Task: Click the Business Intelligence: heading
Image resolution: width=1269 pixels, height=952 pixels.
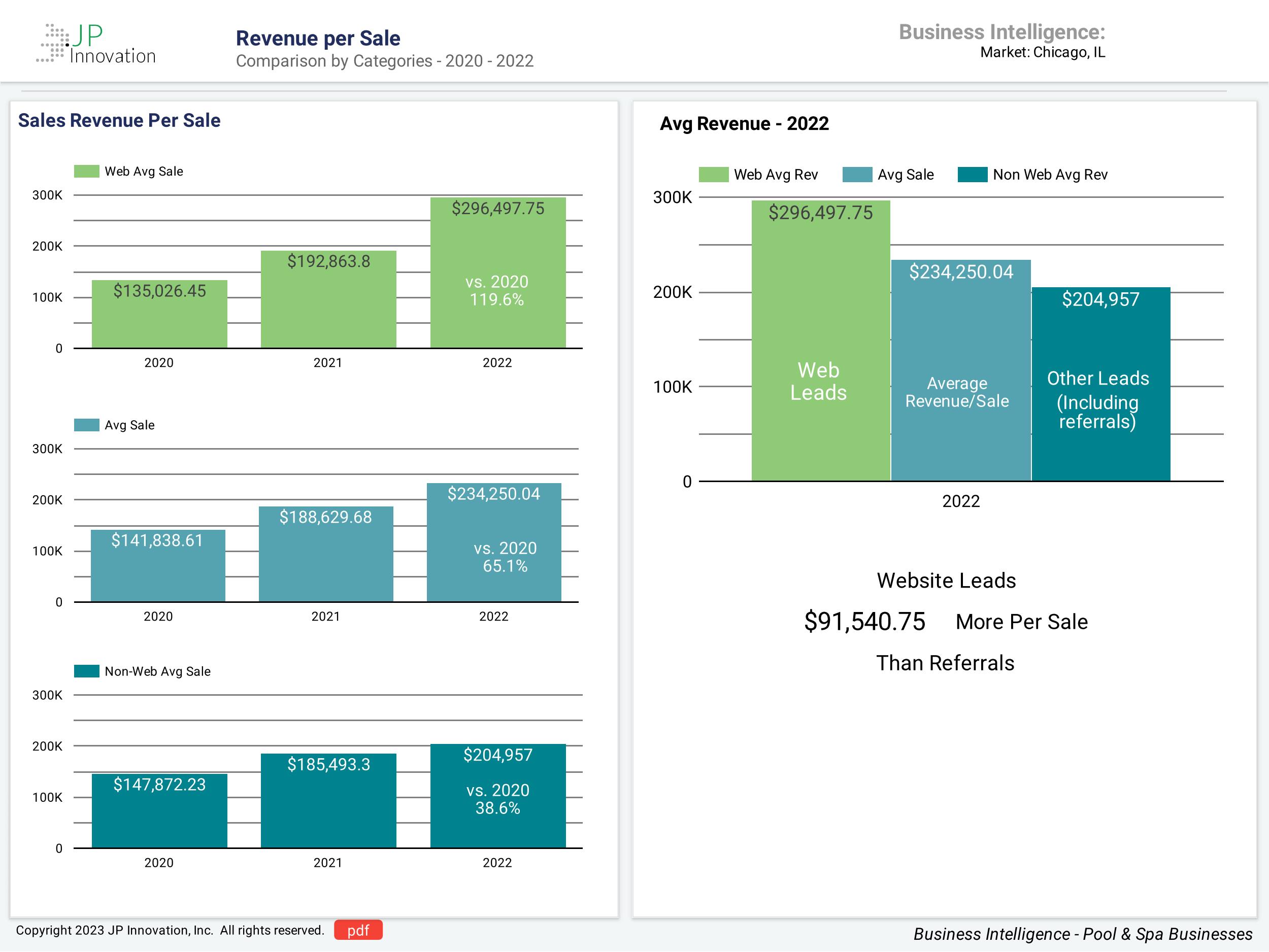Action: pos(1001,32)
